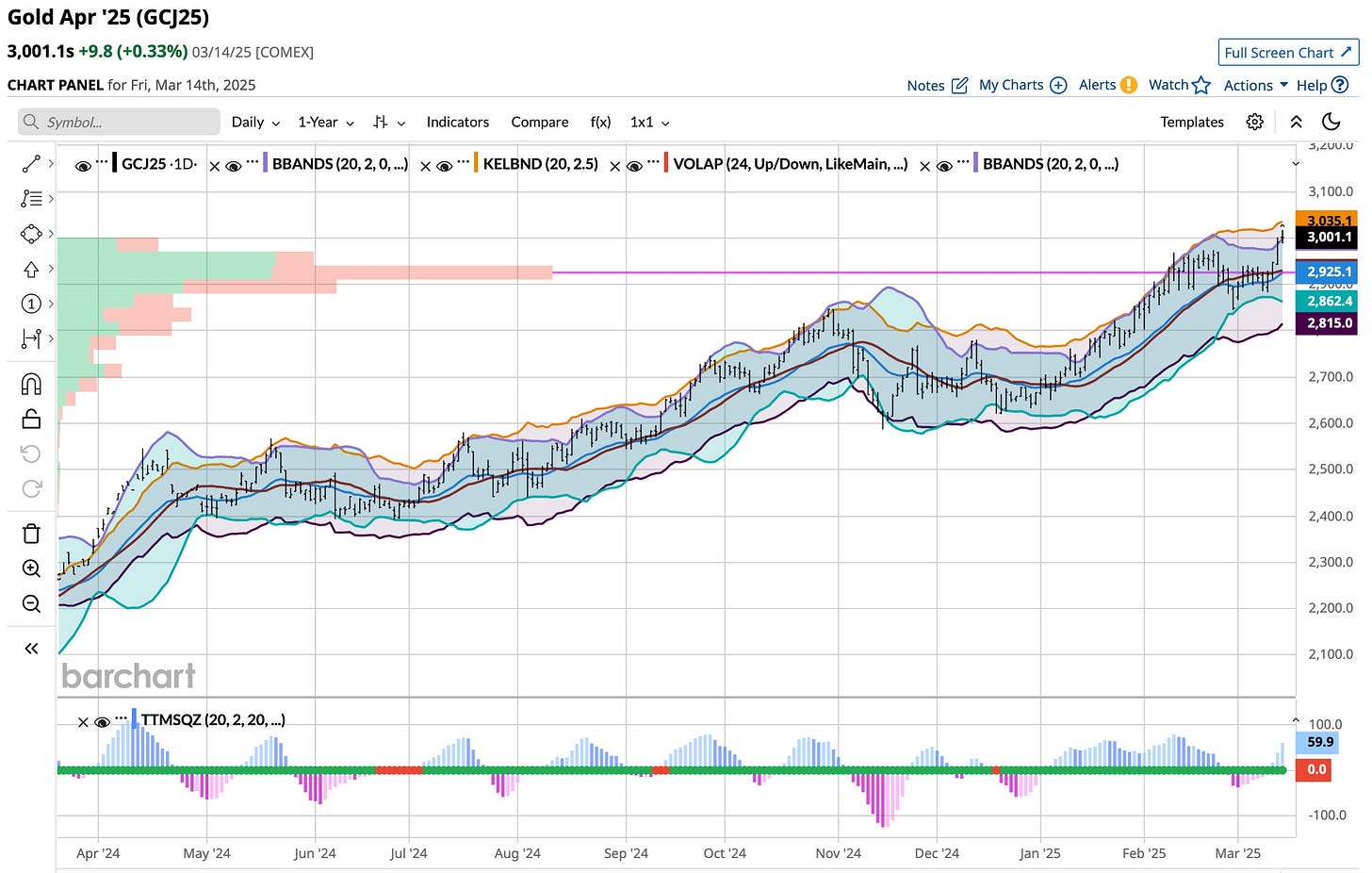
Task: Open the Help link
Action: coord(1311,85)
